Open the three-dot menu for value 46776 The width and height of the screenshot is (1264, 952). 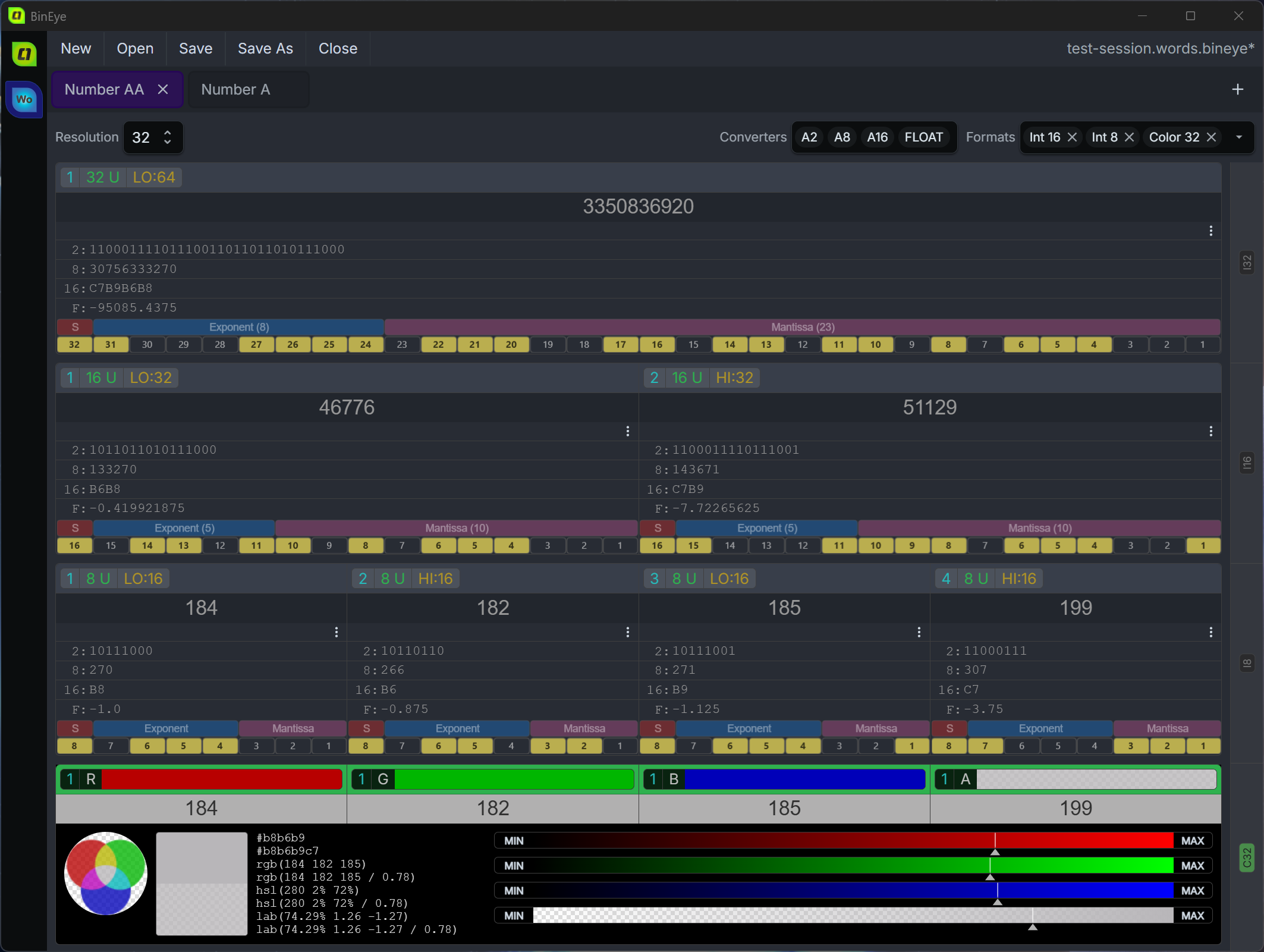[627, 431]
